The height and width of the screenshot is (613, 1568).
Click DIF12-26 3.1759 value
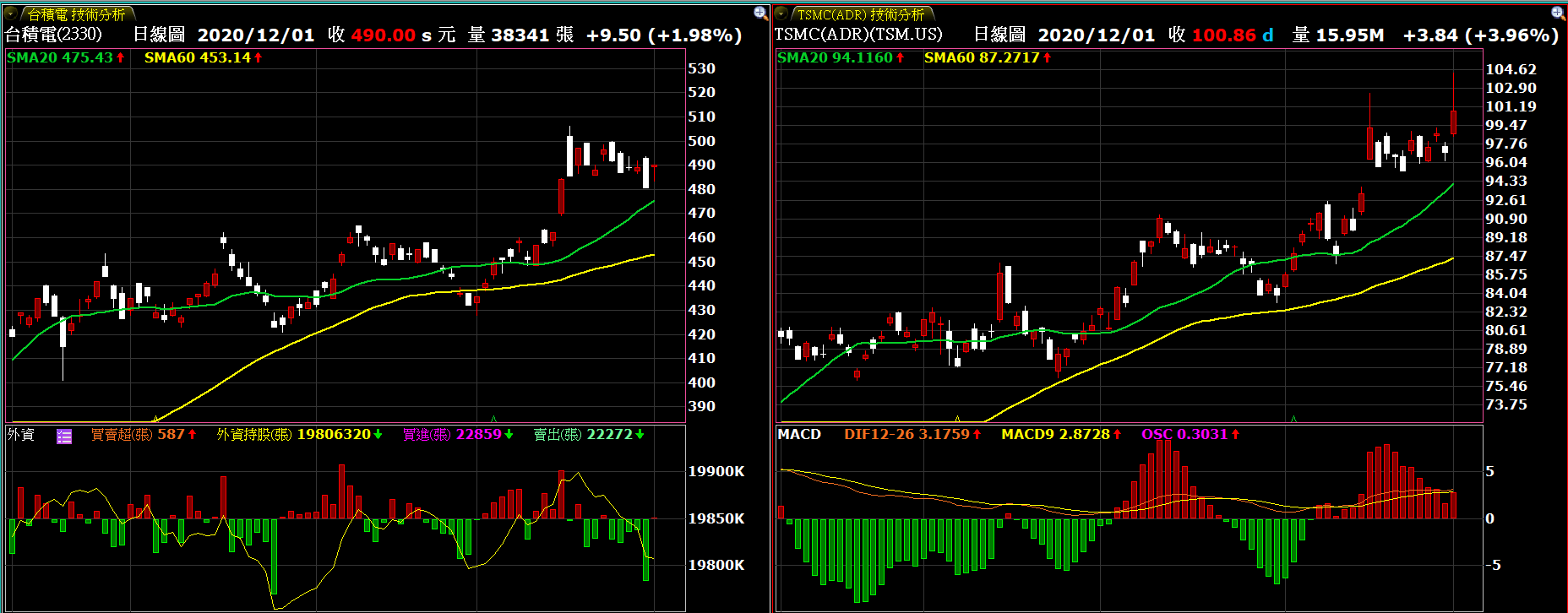(912, 434)
